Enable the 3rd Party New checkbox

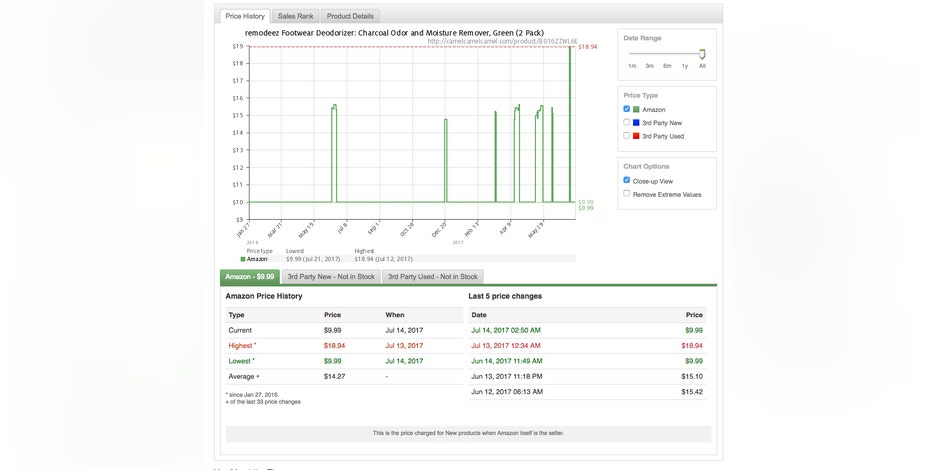[x=626, y=122]
